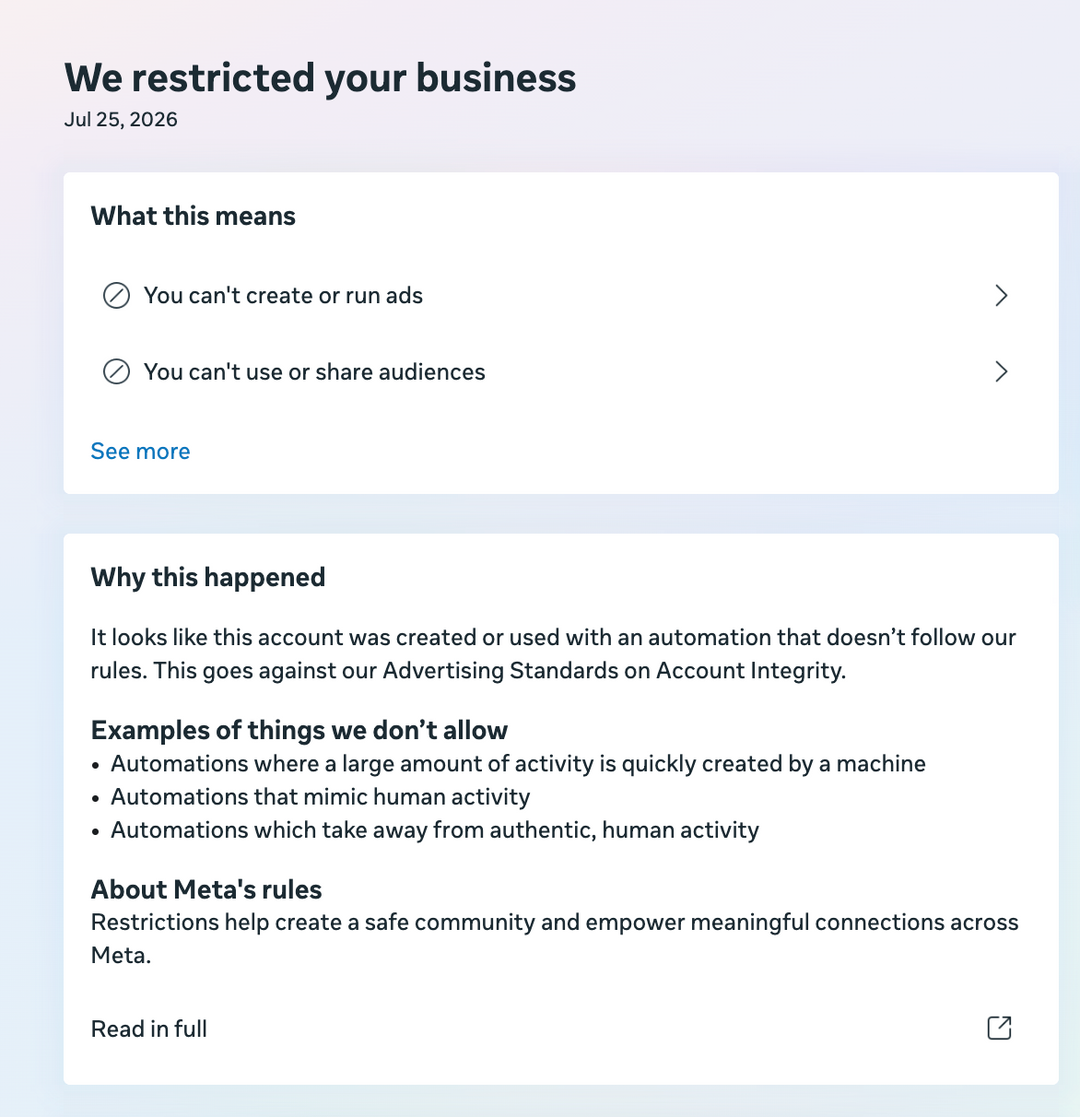Click the bullet about automations mimicking human activity

pos(320,796)
